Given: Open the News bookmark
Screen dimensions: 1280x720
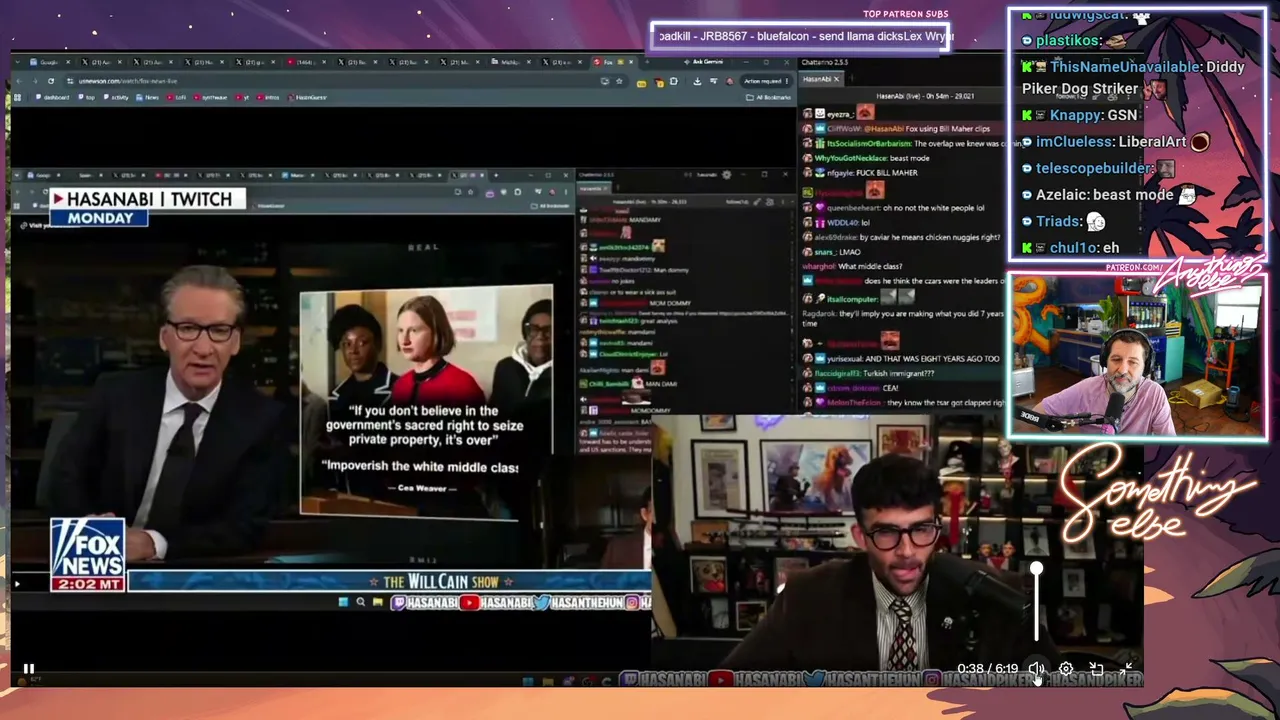Looking at the screenshot, I should (x=149, y=97).
